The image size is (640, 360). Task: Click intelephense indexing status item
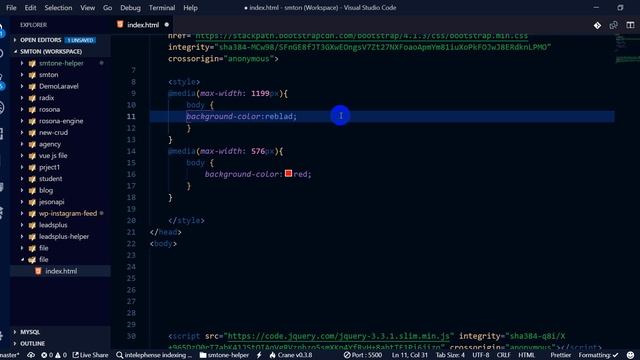click(x=153, y=355)
